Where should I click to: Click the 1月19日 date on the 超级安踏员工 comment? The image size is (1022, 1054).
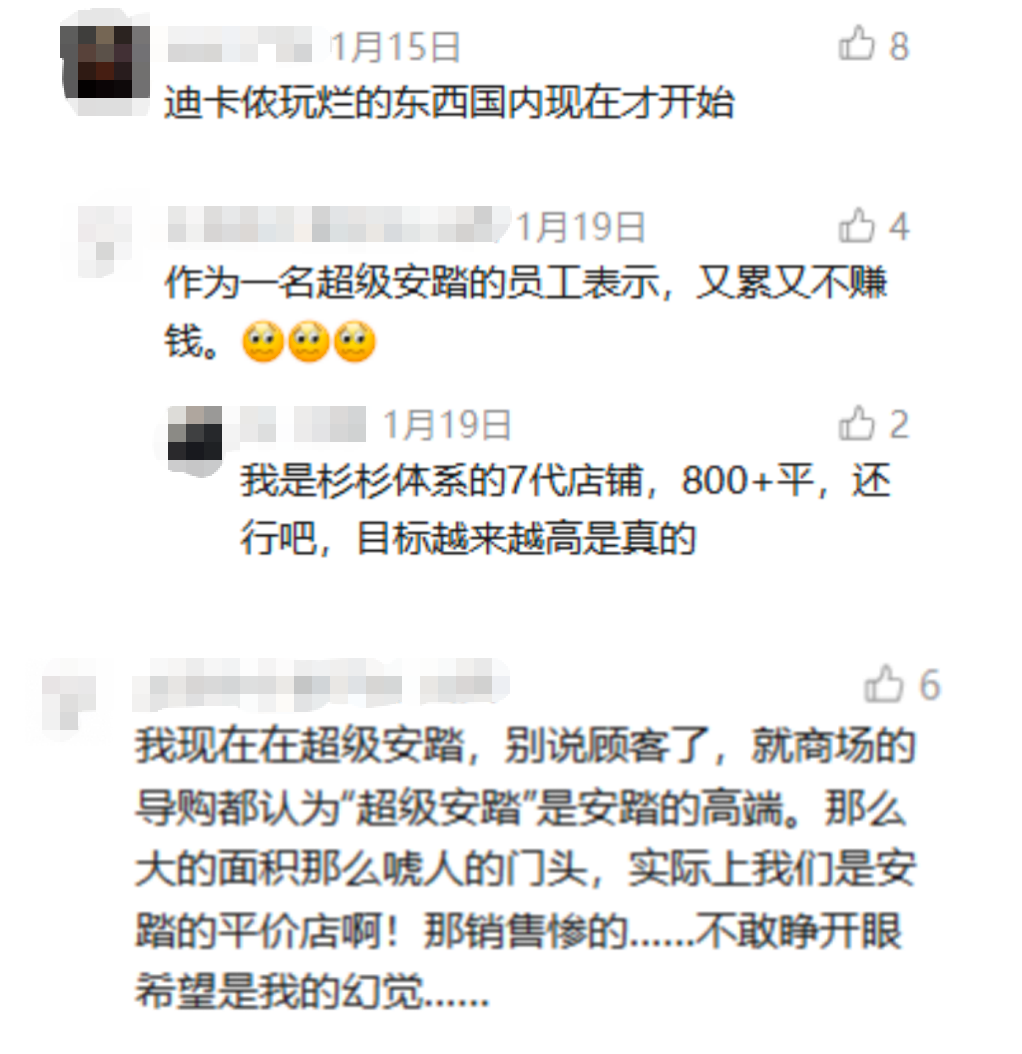(x=581, y=227)
